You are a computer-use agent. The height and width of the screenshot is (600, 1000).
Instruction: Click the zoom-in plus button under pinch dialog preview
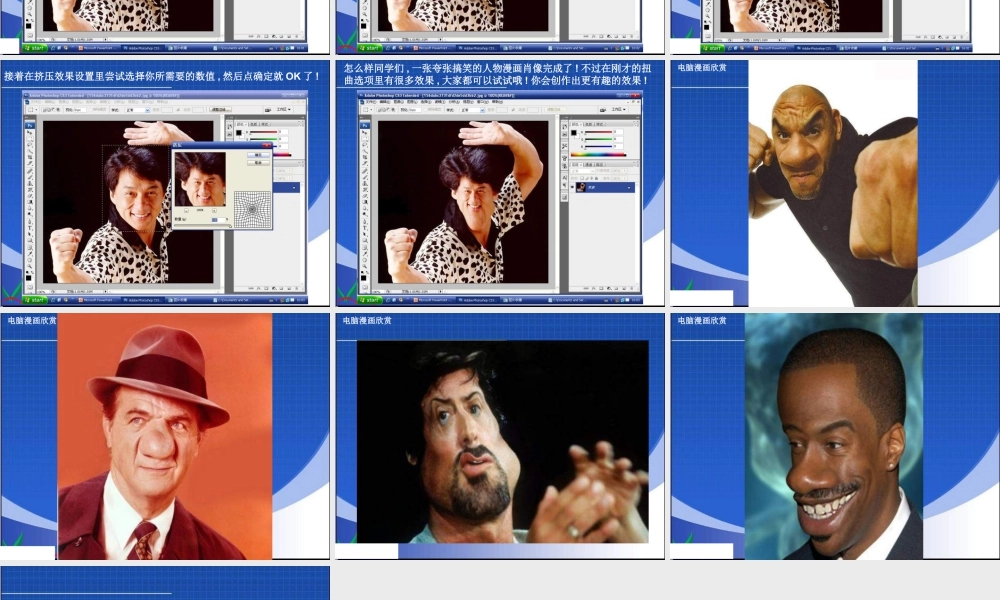click(x=213, y=211)
